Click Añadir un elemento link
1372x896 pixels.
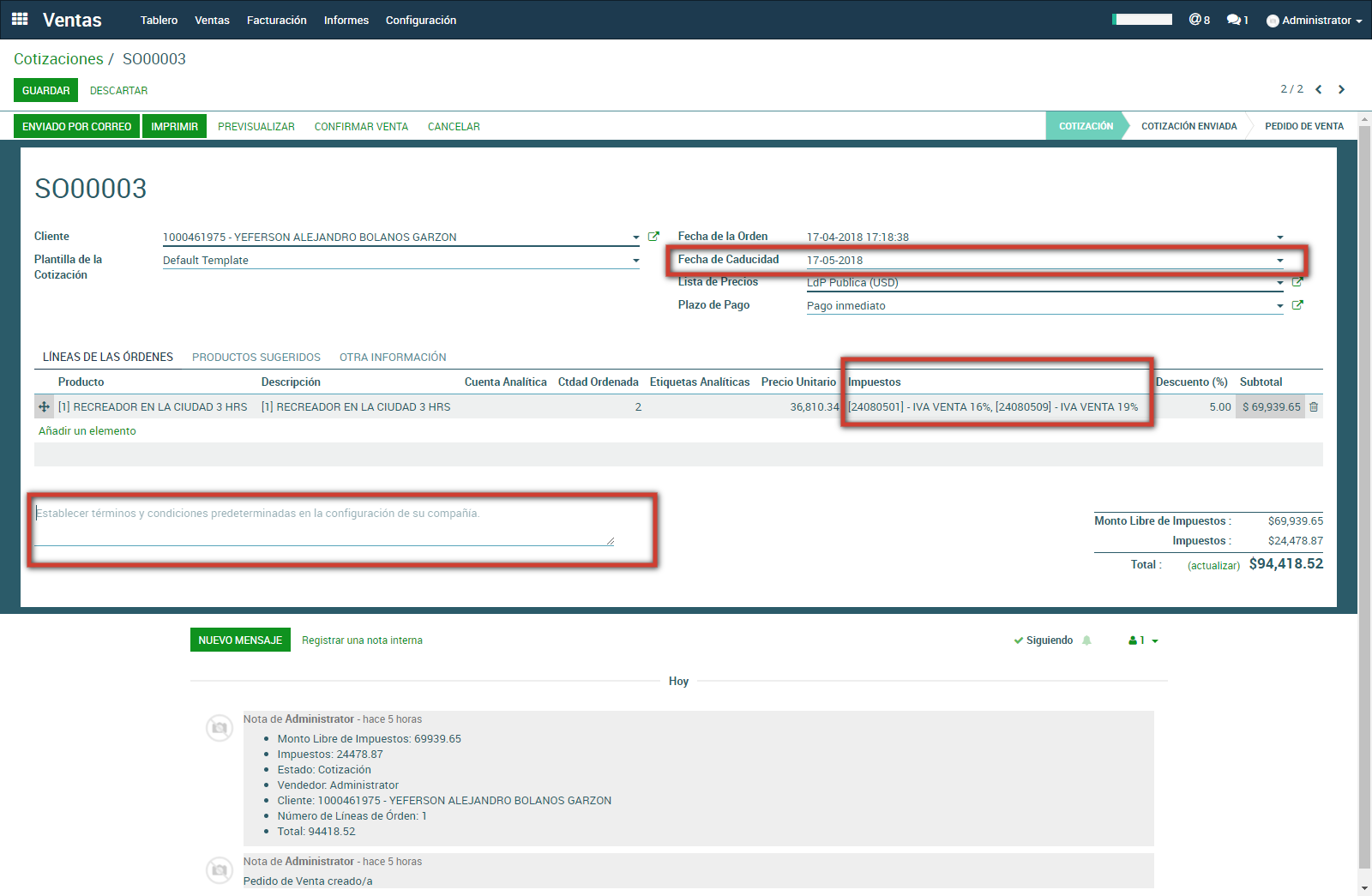tap(87, 431)
